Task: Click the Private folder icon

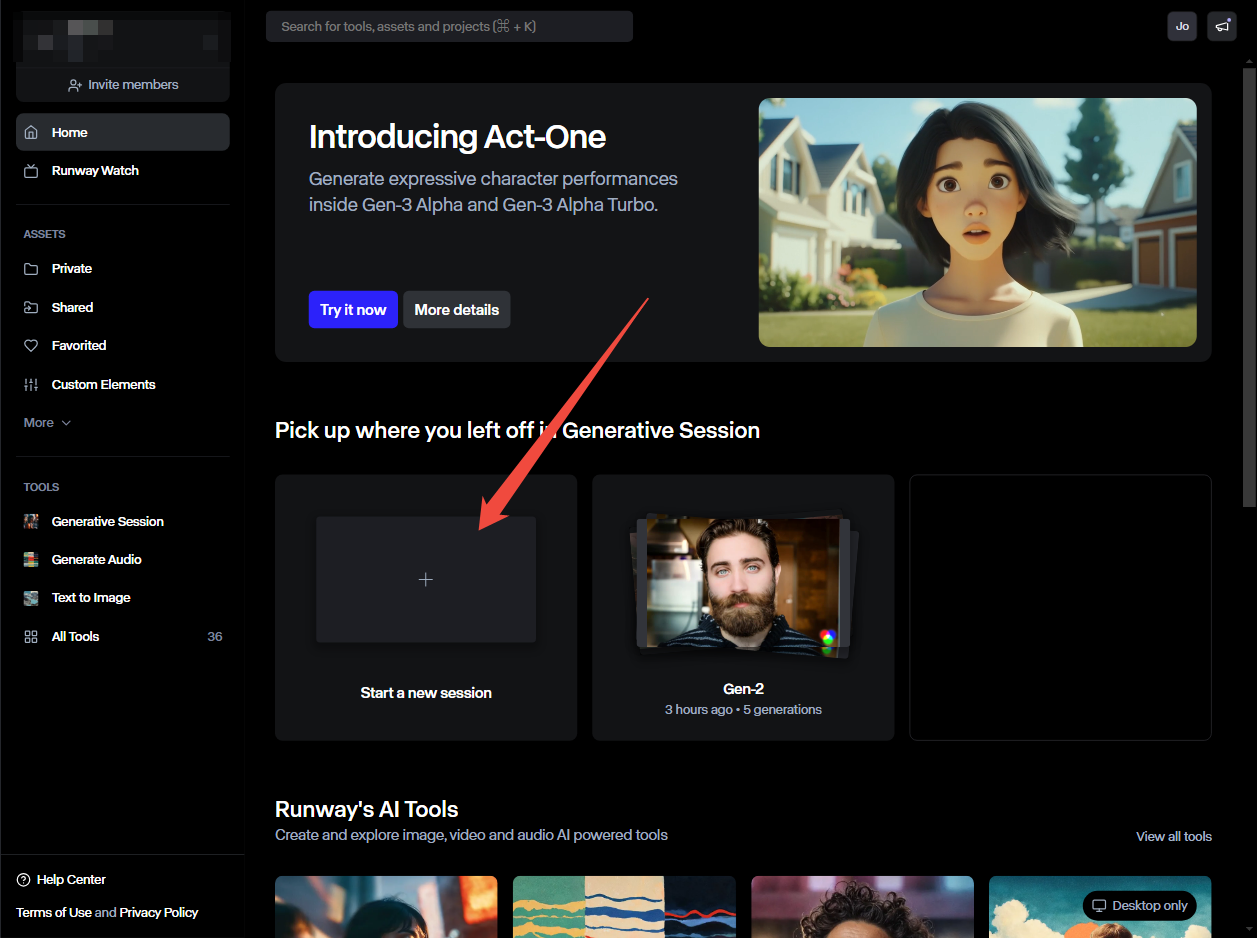Action: click(x=31, y=269)
